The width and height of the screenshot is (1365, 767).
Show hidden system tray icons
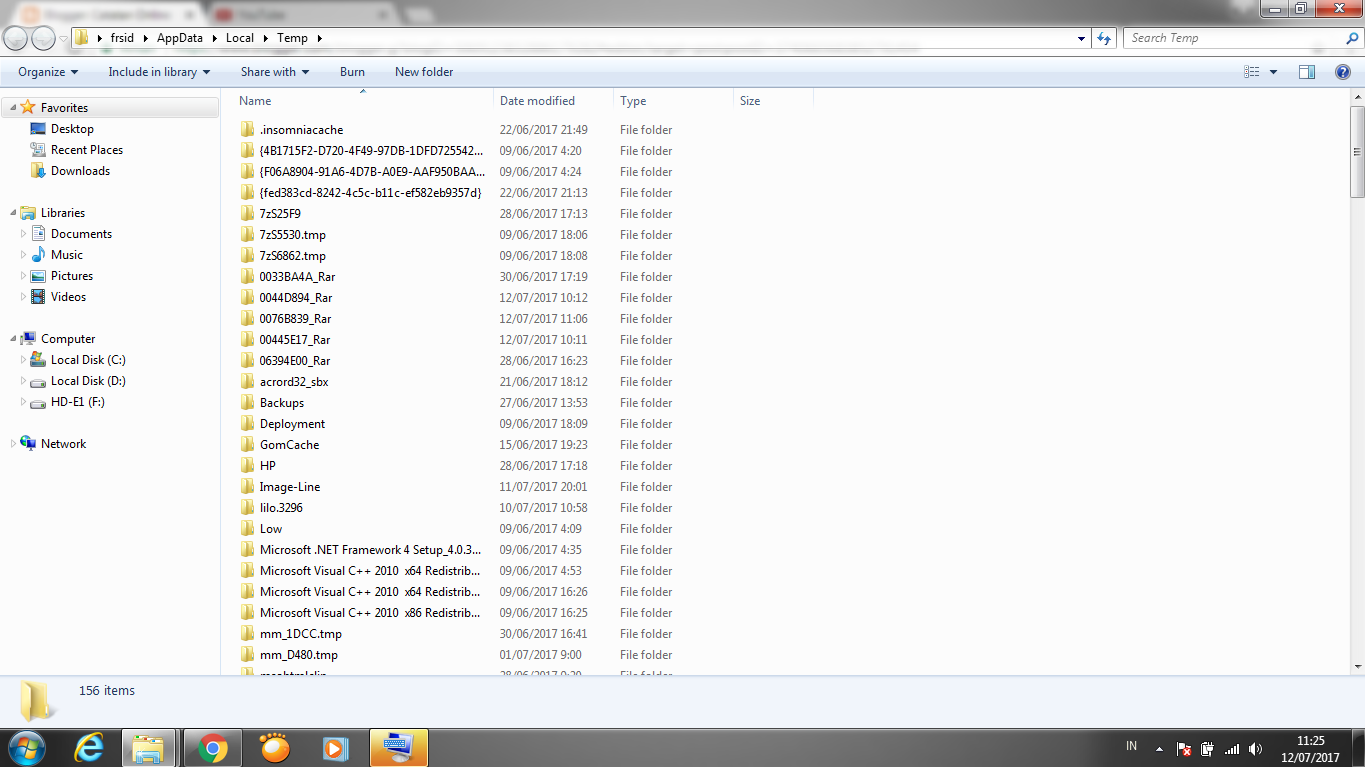click(1159, 747)
